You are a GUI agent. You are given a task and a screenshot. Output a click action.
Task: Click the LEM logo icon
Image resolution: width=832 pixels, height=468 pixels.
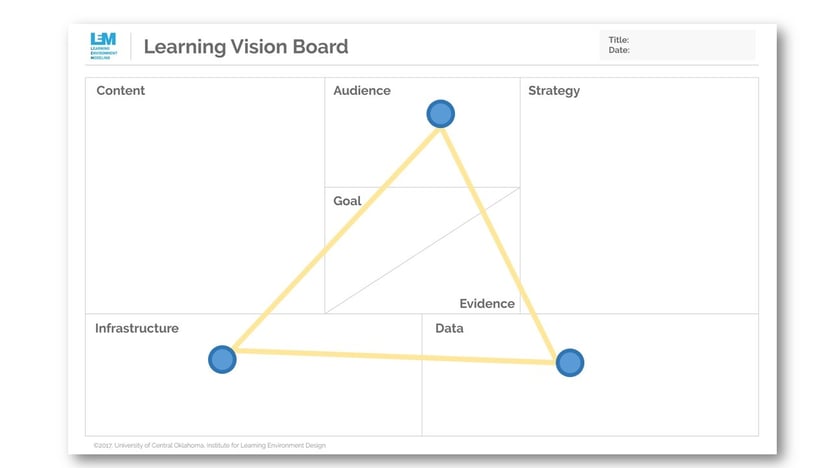(103, 46)
